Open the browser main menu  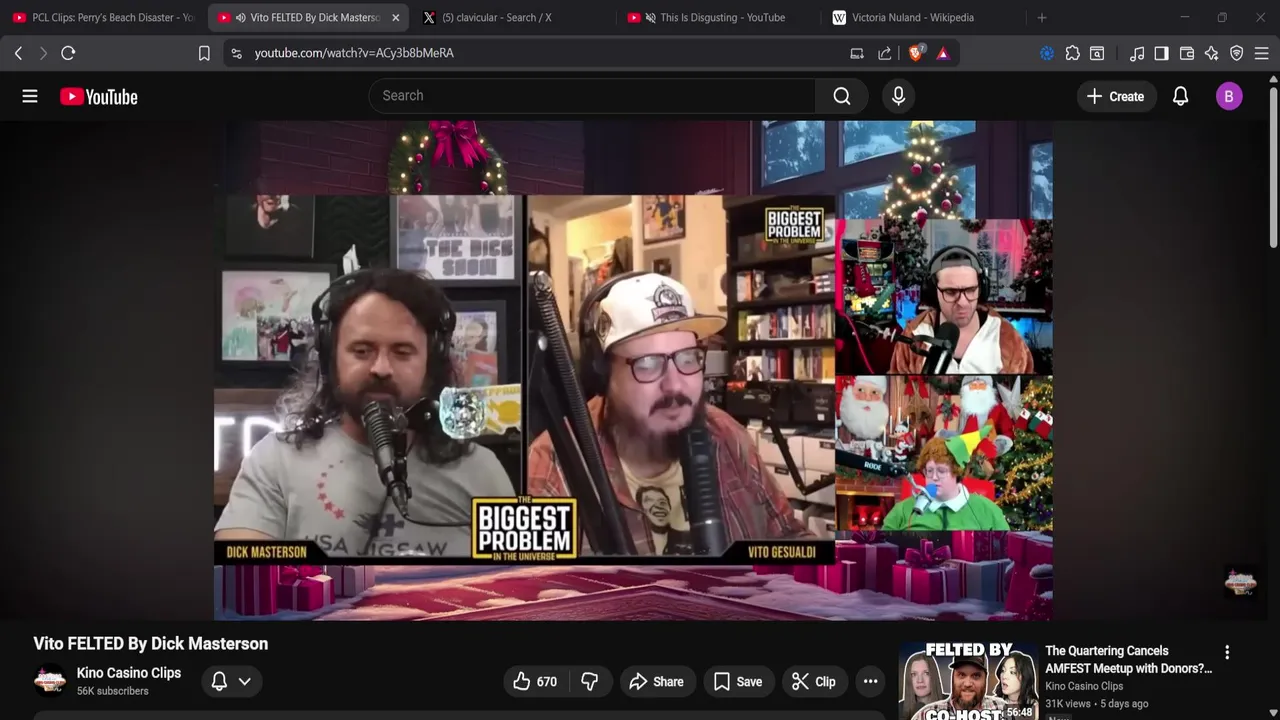point(1262,53)
